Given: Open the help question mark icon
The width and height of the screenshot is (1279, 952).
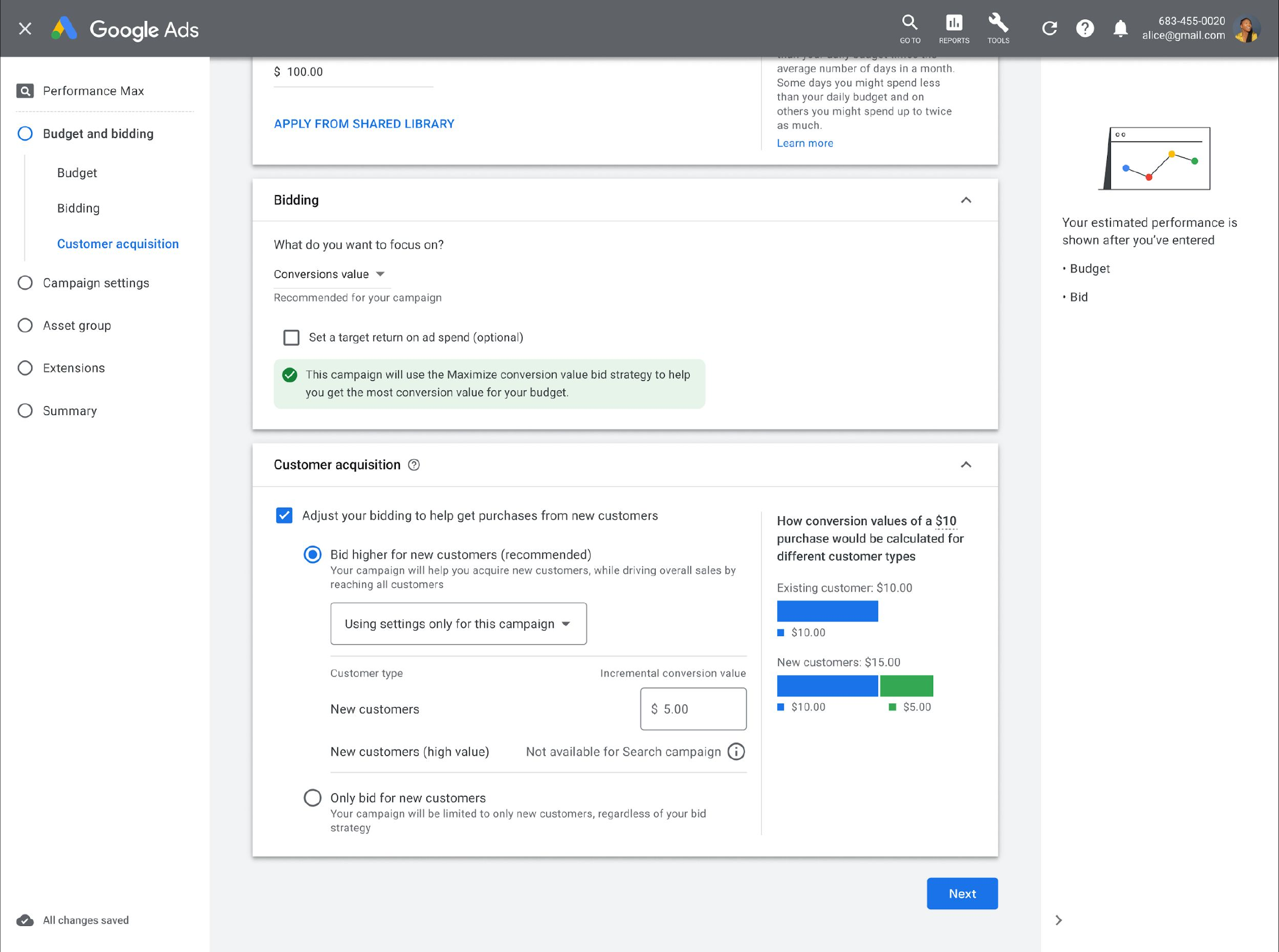Looking at the screenshot, I should click(x=1085, y=28).
